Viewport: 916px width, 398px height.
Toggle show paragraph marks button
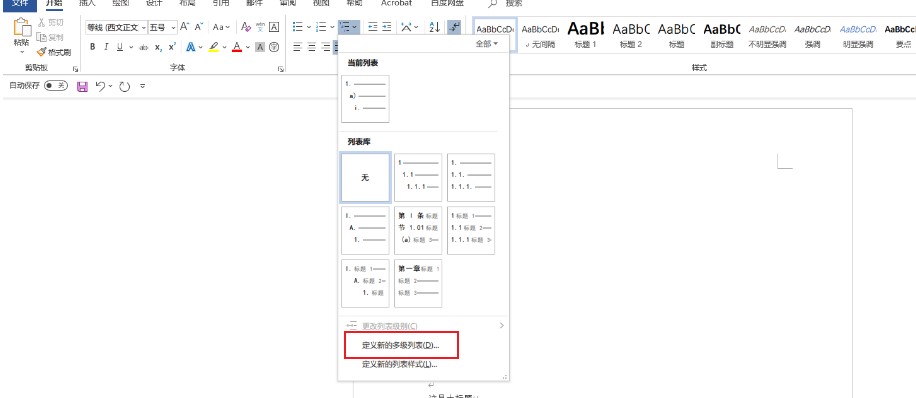[454, 27]
